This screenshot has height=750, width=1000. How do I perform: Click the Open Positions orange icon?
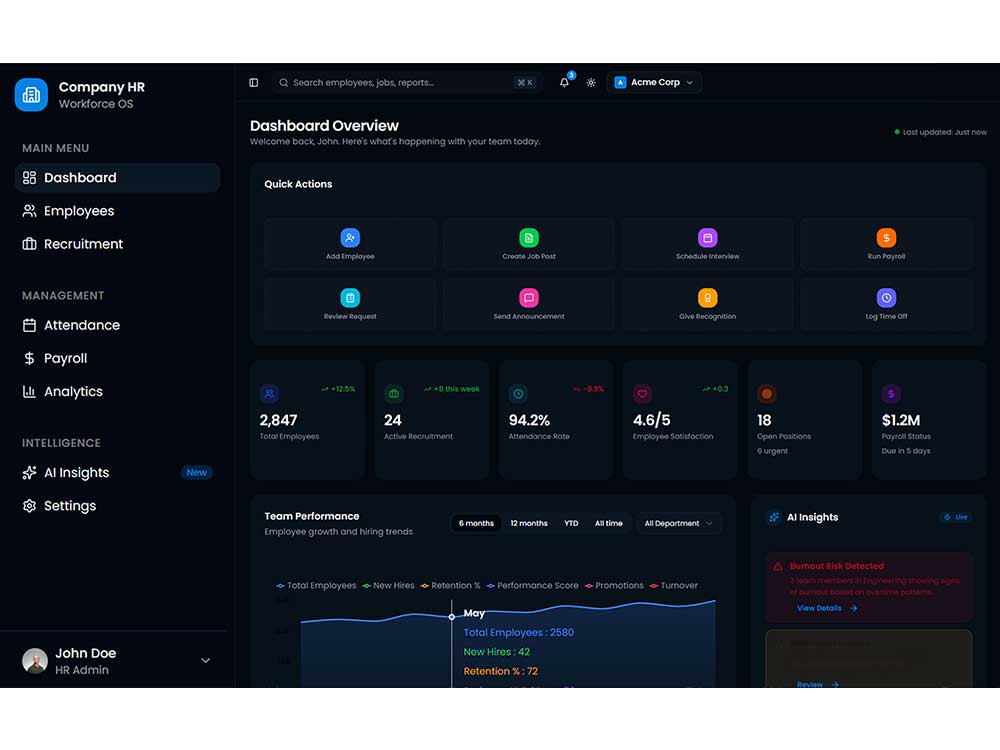click(767, 393)
